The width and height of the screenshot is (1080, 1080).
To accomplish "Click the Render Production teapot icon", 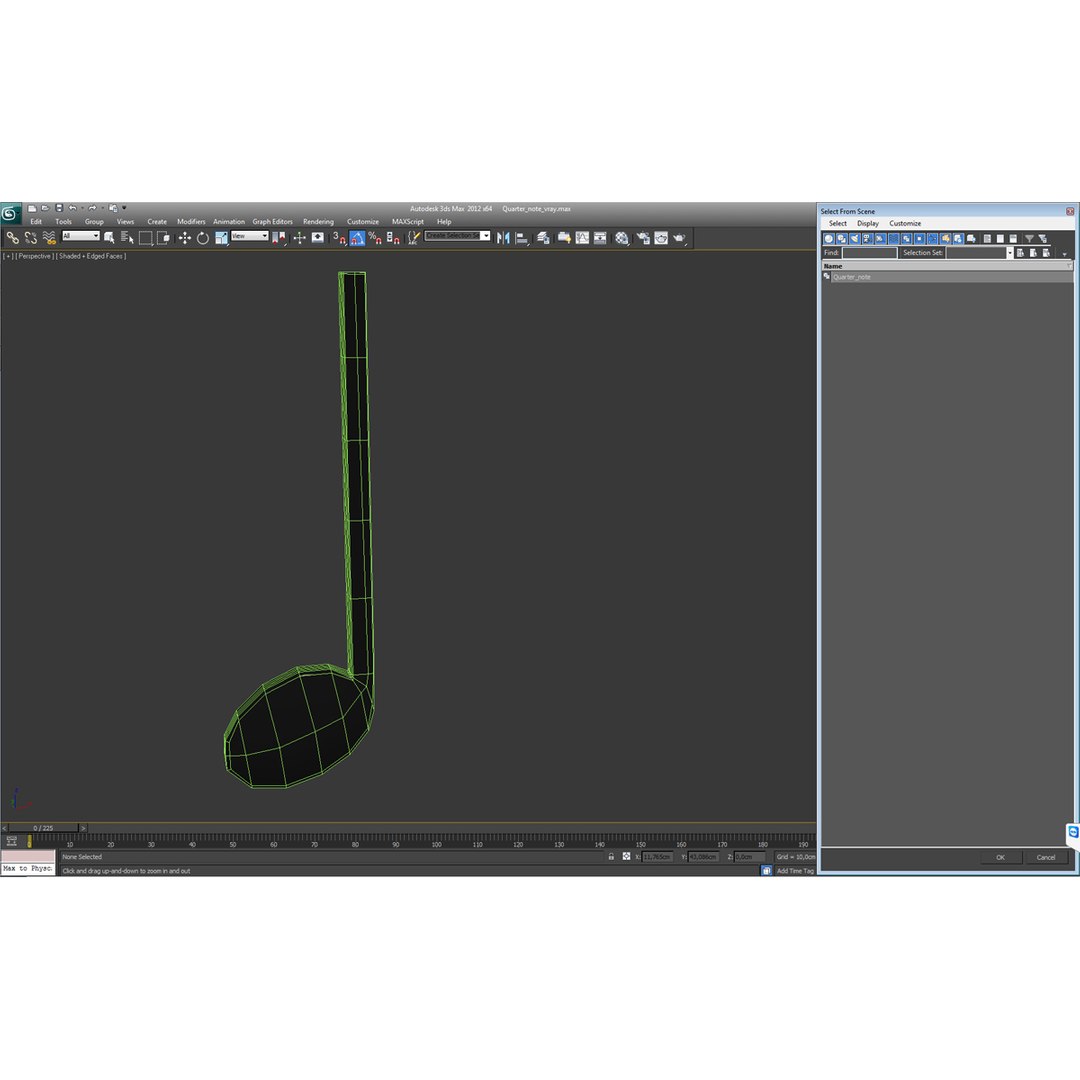I will [x=680, y=238].
